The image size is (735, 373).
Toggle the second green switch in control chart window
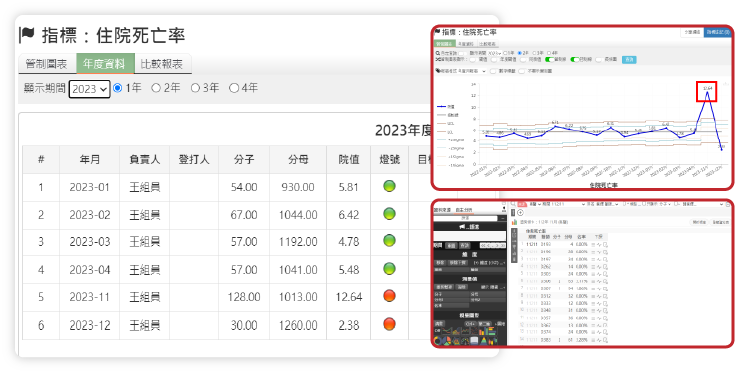(x=575, y=60)
